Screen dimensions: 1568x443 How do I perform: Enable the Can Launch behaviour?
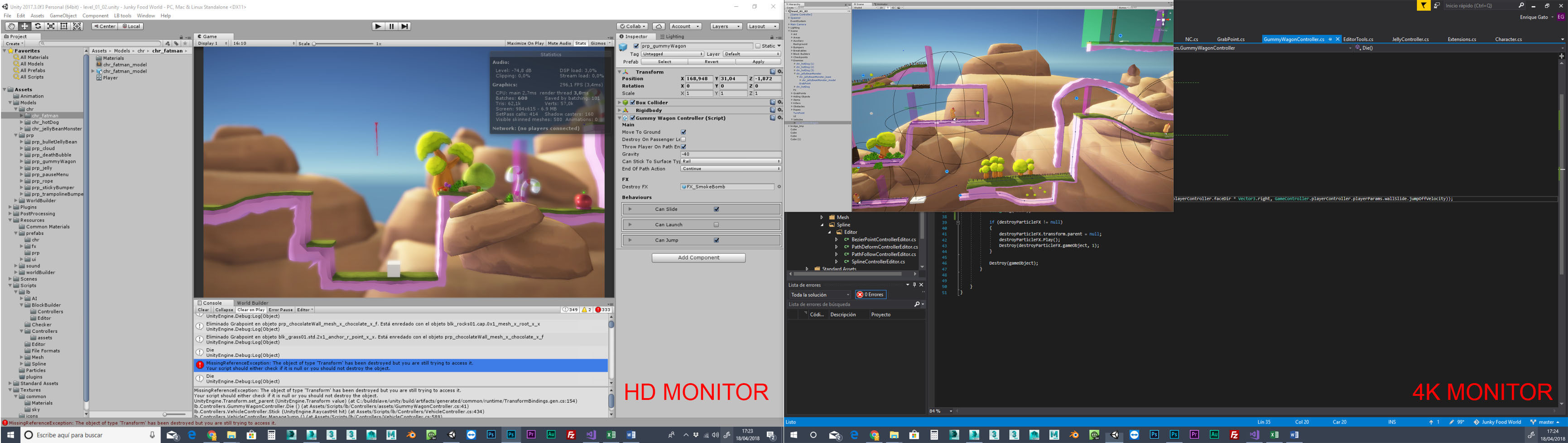point(717,225)
